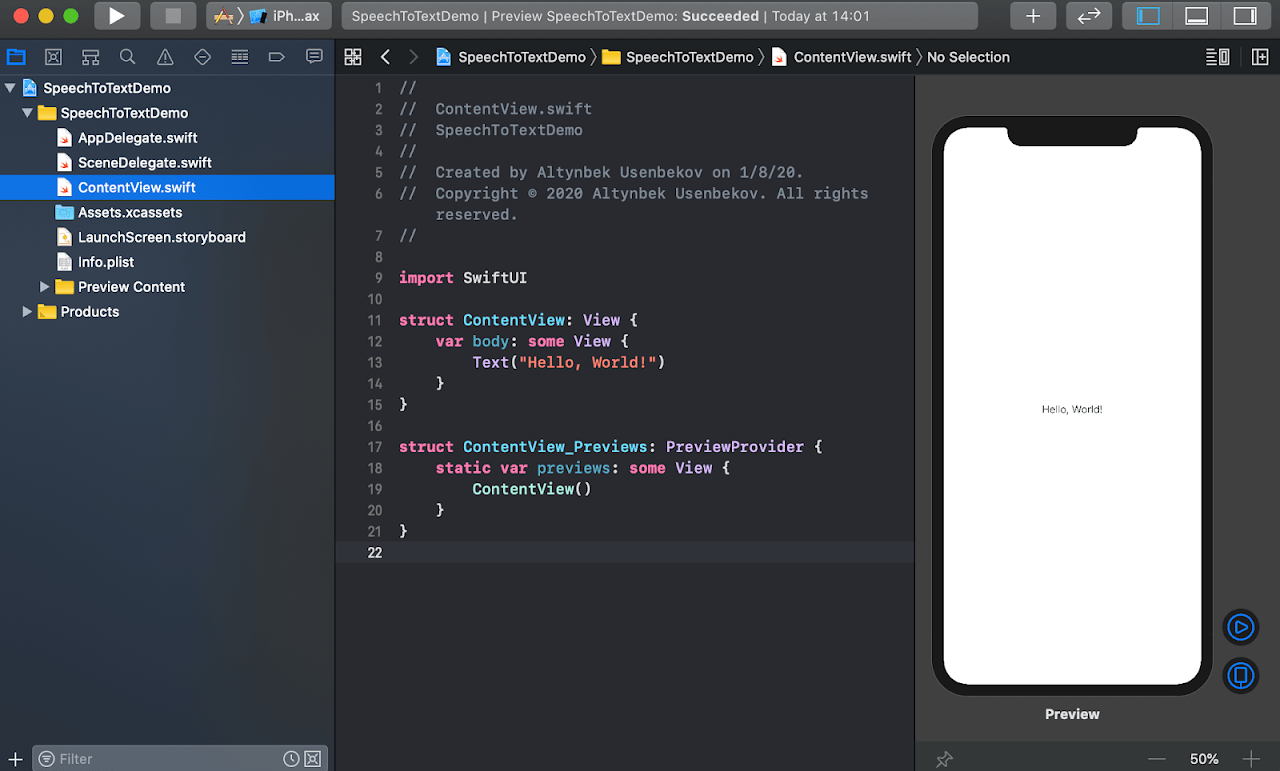Start Live Preview in canvas

coord(1240,627)
